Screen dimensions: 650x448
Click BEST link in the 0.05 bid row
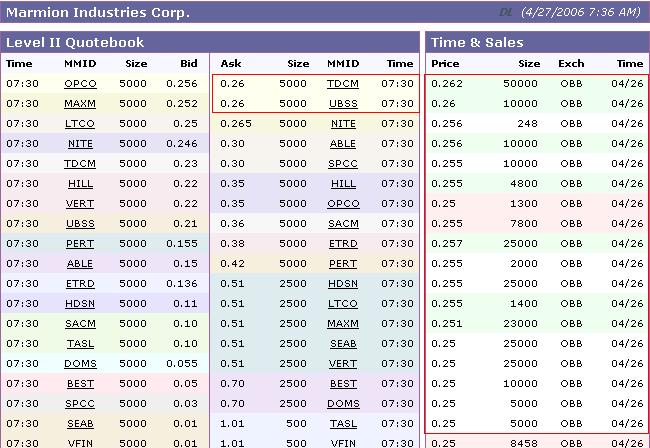click(x=80, y=384)
